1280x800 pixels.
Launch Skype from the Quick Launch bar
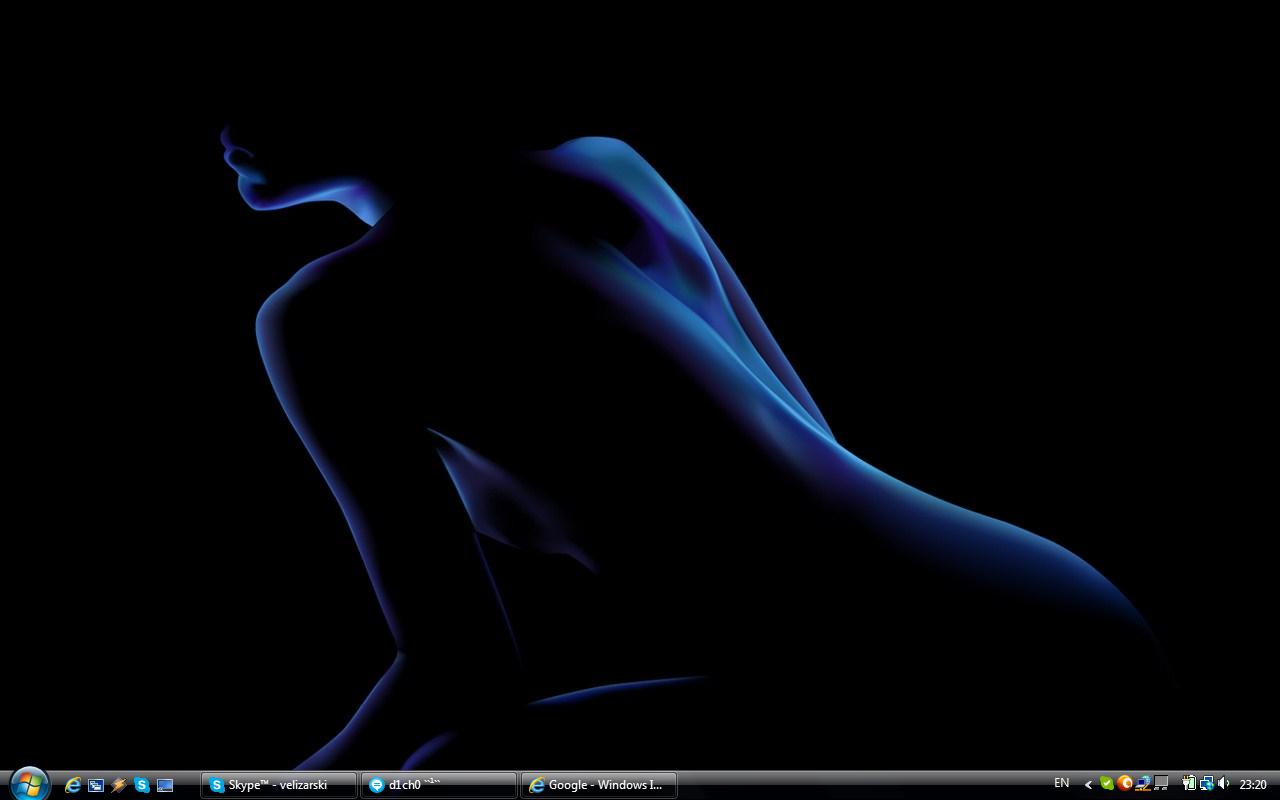point(142,785)
